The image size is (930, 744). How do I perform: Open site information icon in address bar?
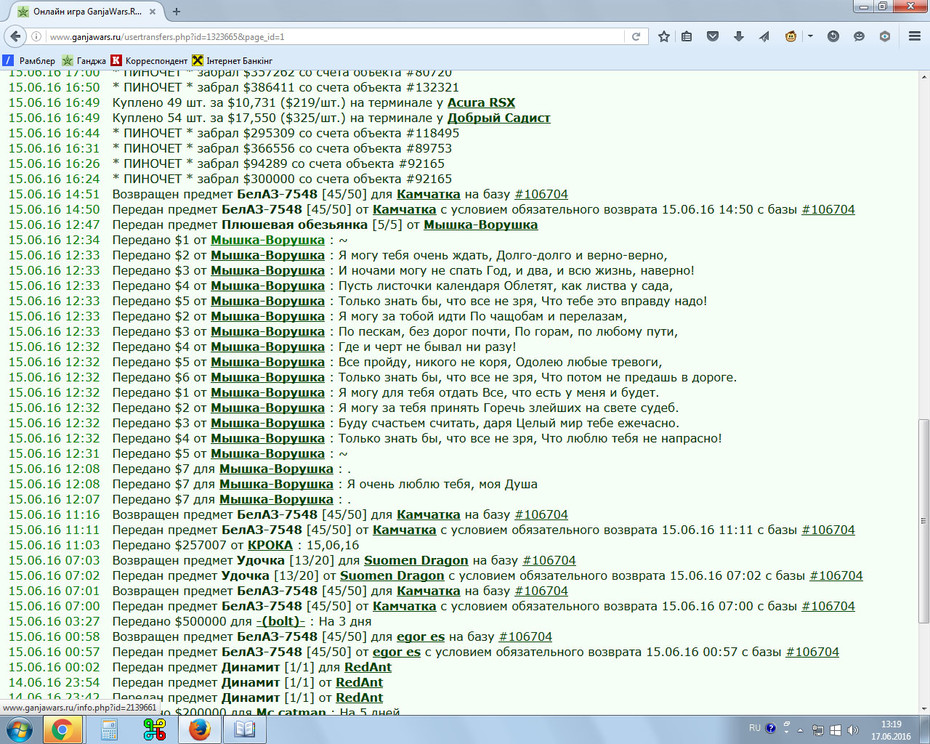tap(36, 37)
